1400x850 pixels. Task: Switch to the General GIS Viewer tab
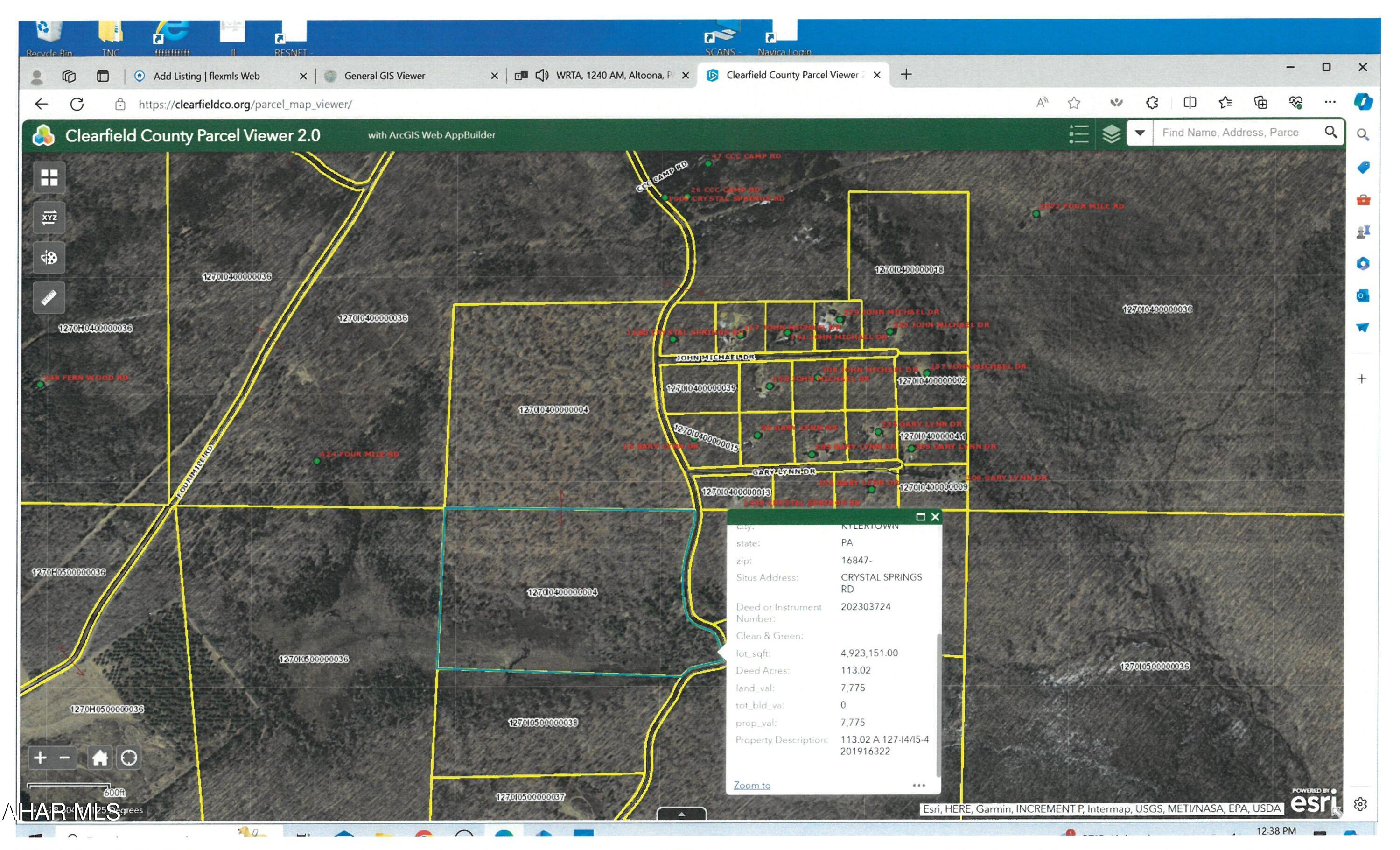tap(385, 76)
